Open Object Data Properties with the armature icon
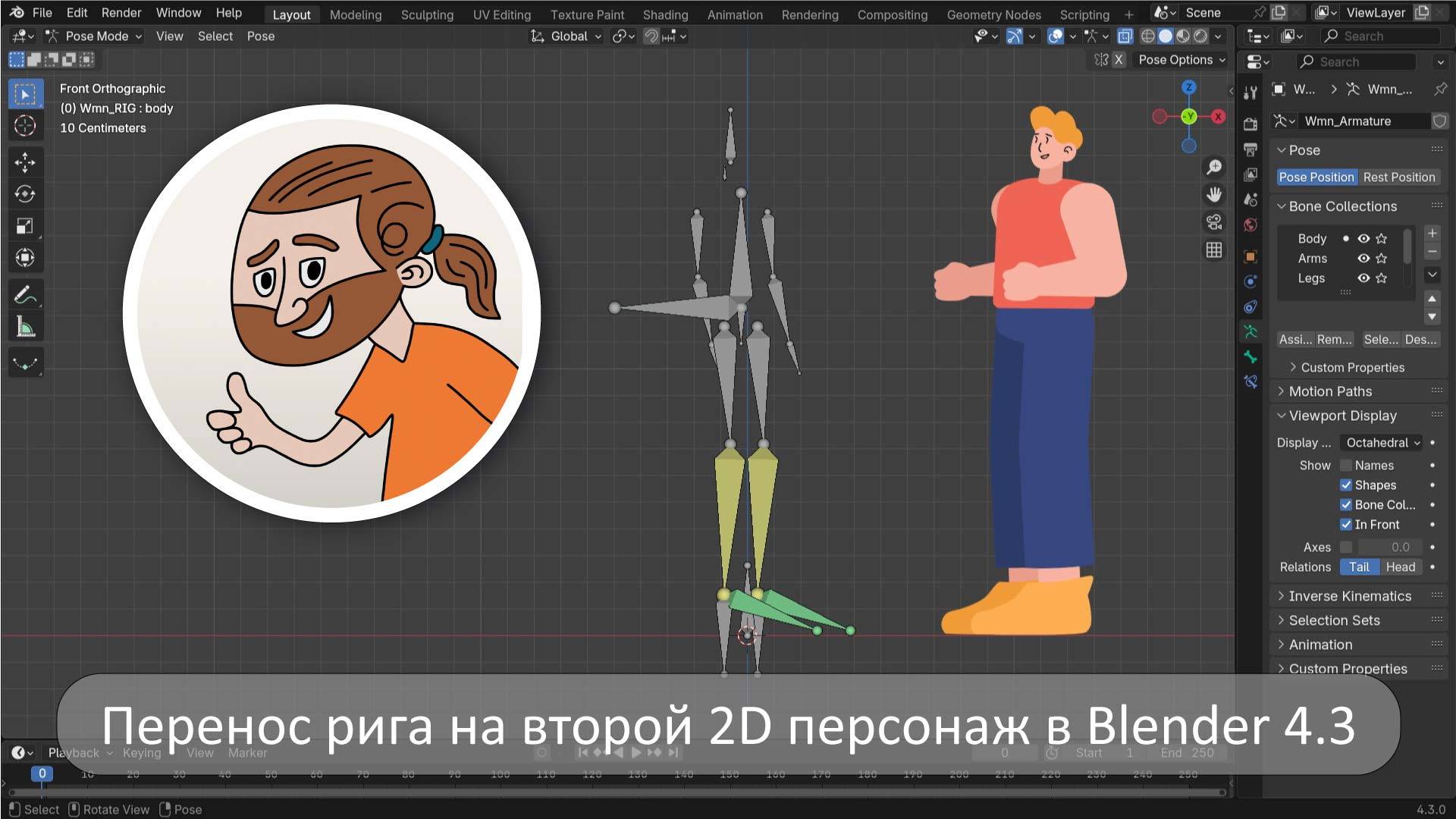 pyautogui.click(x=1250, y=331)
